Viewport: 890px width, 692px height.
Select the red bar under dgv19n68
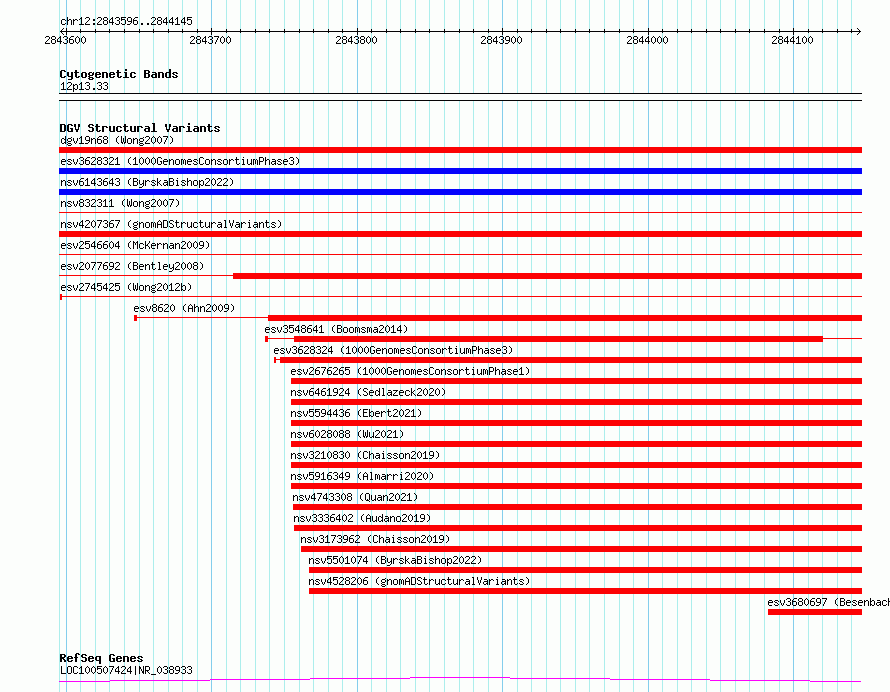point(460,150)
